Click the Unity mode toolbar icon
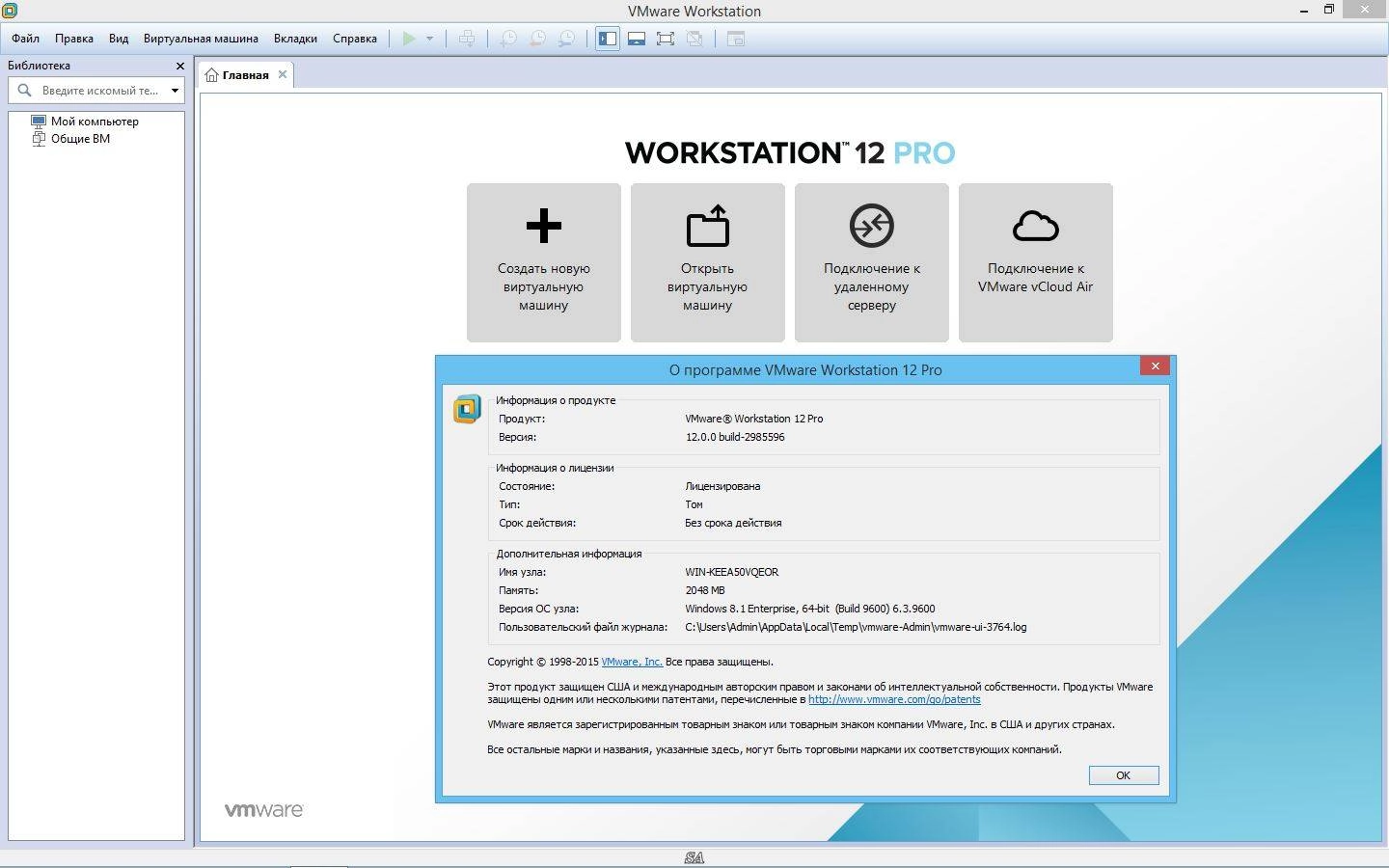This screenshot has width=1389, height=868. 694,39
